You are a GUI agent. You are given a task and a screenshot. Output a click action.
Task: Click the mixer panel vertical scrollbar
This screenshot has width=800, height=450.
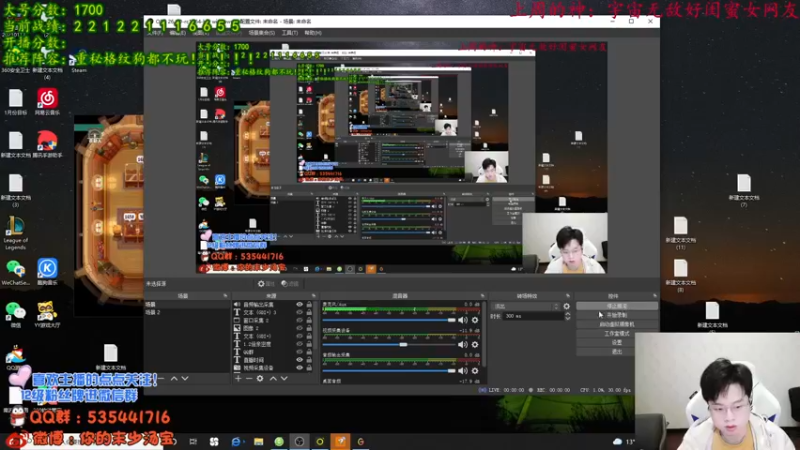point(484,334)
